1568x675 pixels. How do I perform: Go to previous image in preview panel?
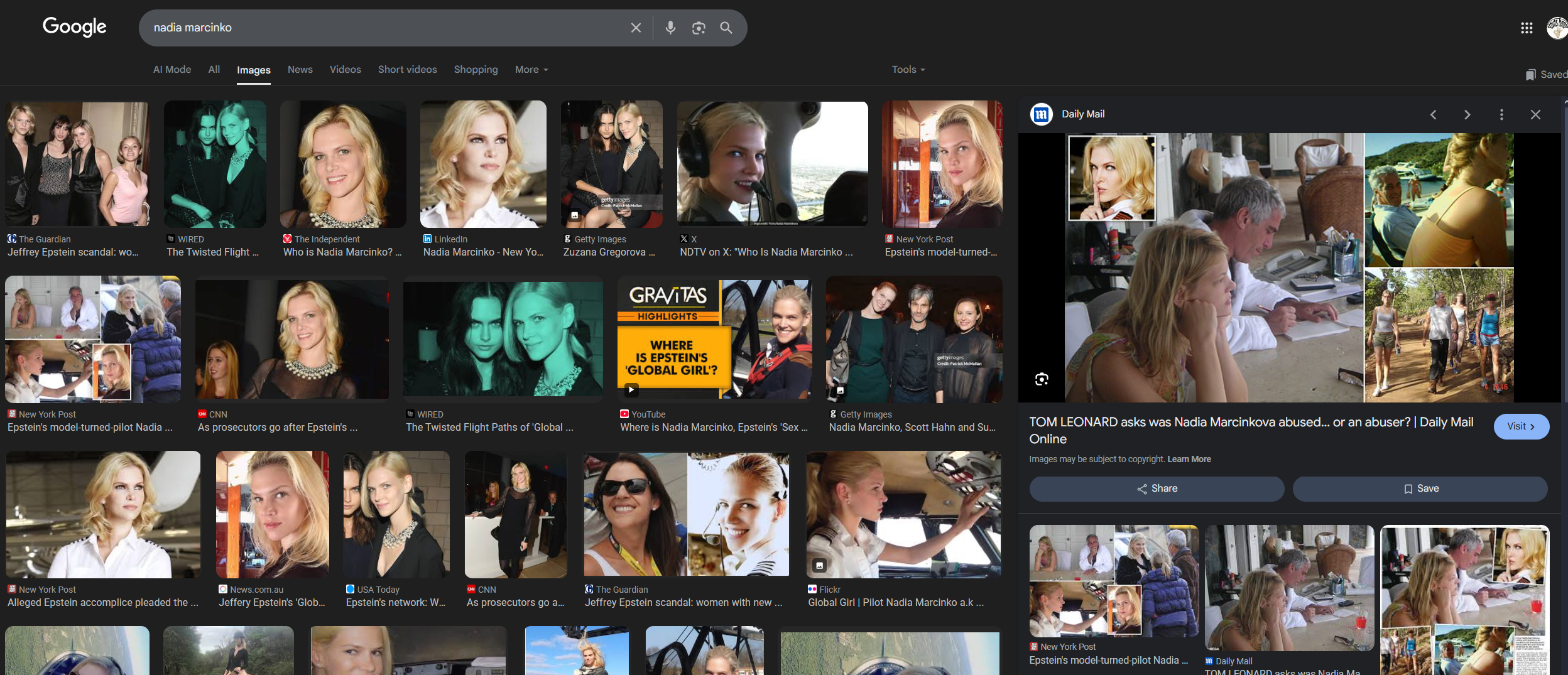(1433, 114)
